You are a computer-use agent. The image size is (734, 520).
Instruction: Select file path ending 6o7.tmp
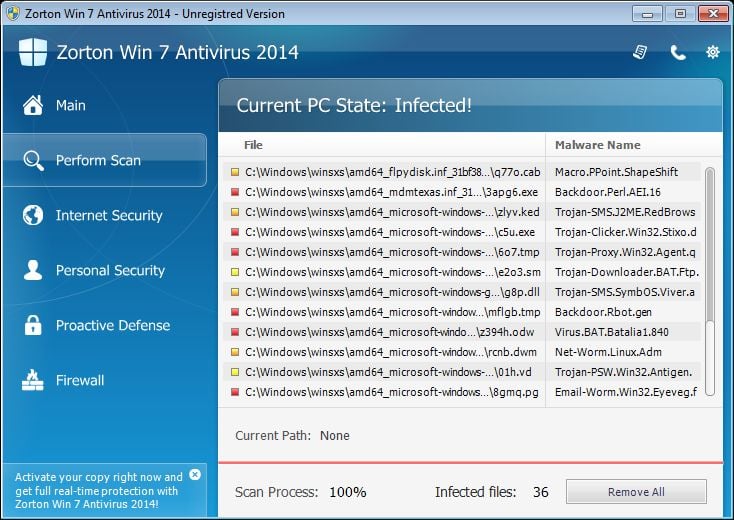tap(392, 252)
